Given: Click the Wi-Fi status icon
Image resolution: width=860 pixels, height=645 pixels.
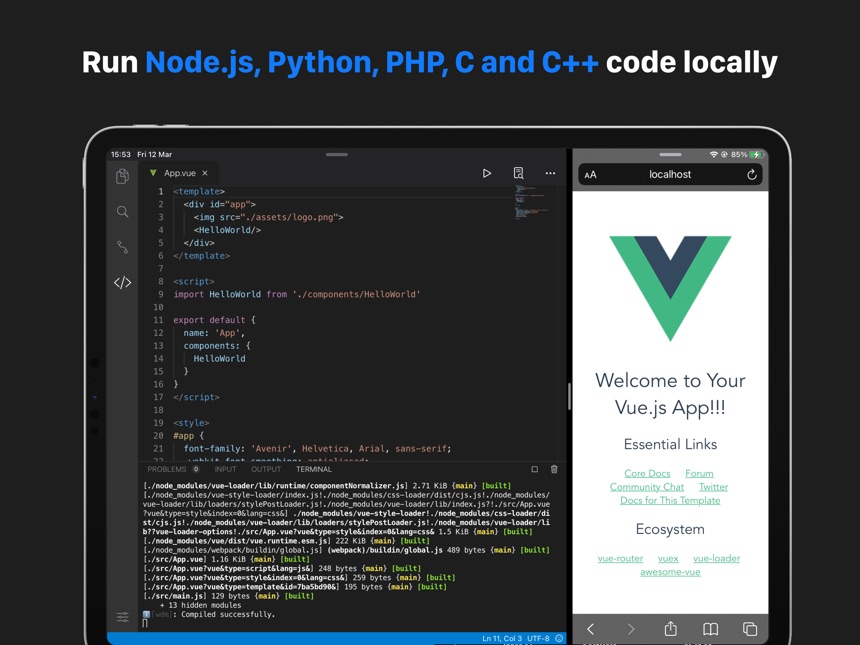Looking at the screenshot, I should [x=714, y=155].
